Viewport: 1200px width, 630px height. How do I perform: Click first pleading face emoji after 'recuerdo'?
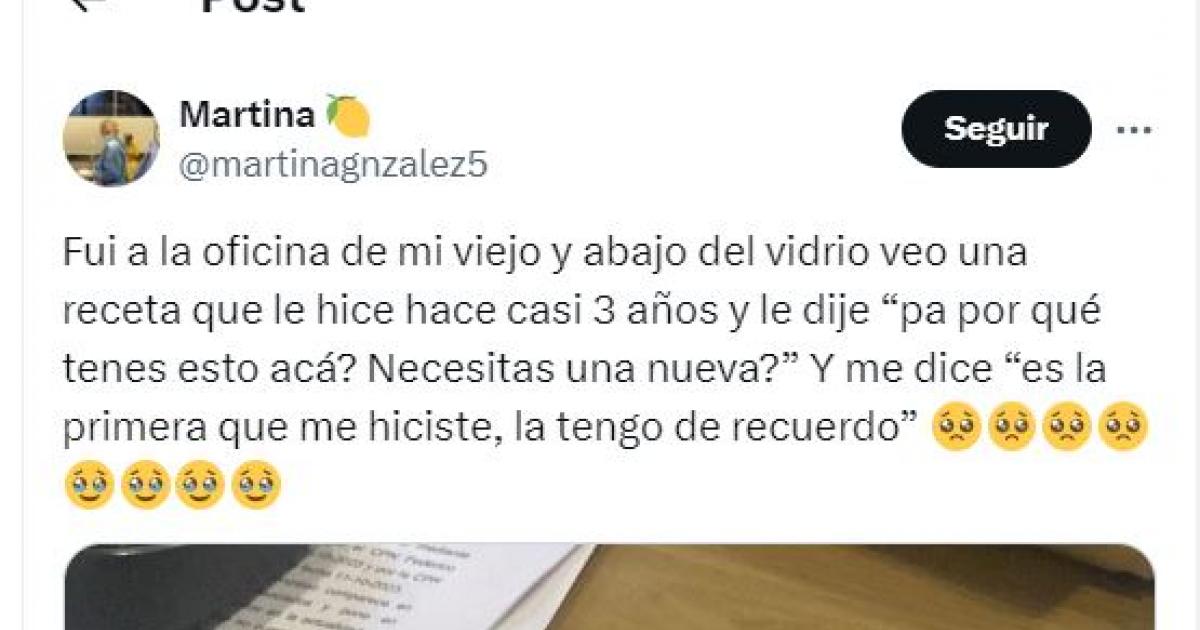point(955,428)
